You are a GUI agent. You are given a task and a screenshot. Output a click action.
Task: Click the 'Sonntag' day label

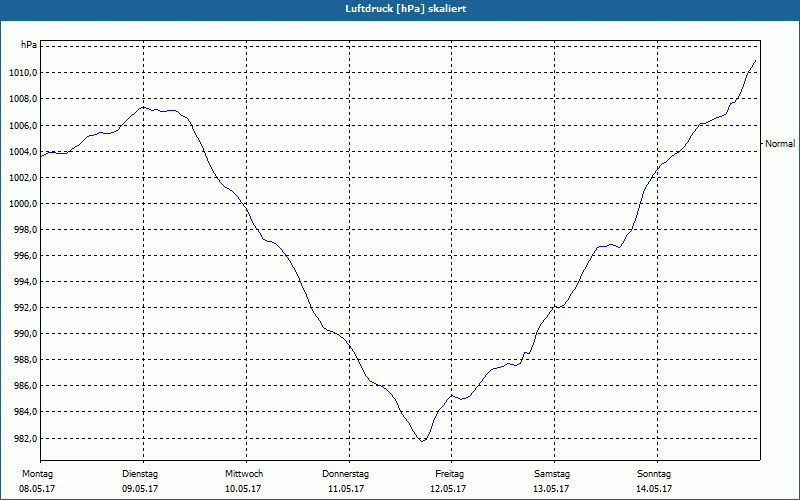(654, 474)
